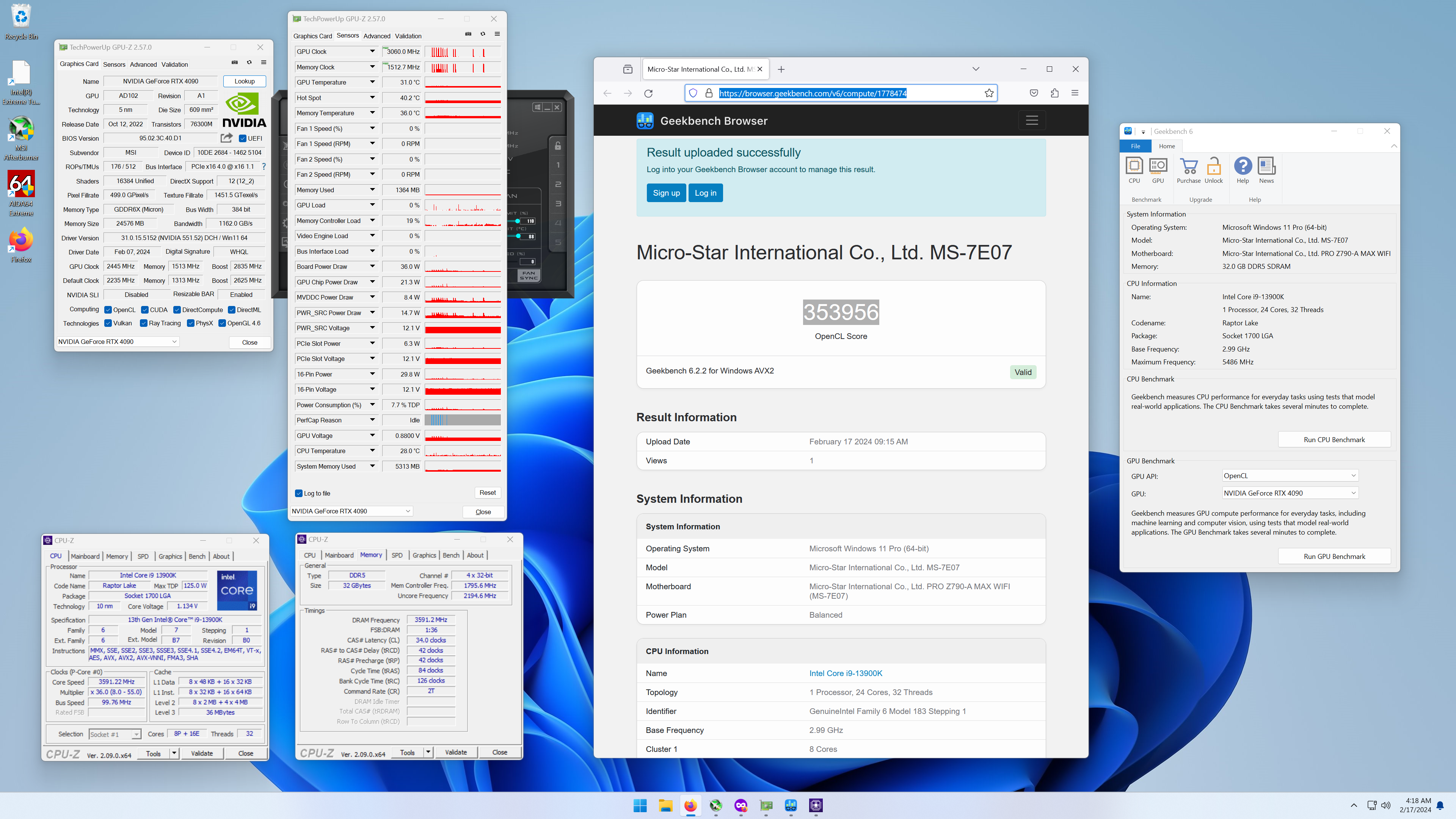This screenshot has height=819, width=1456.
Task: Open Hot Spot sensor dropdown arrow
Action: [372, 98]
